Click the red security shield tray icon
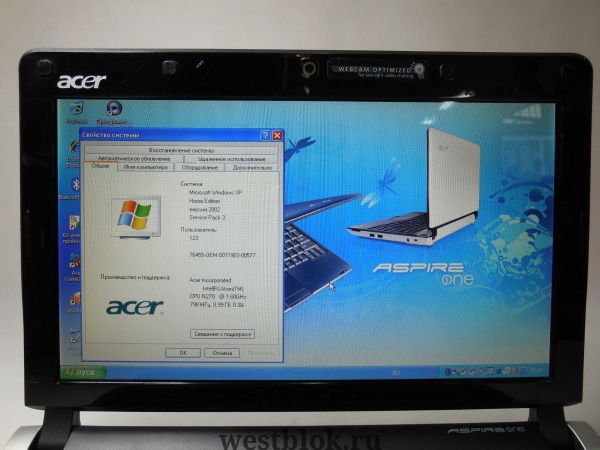 (x=515, y=371)
